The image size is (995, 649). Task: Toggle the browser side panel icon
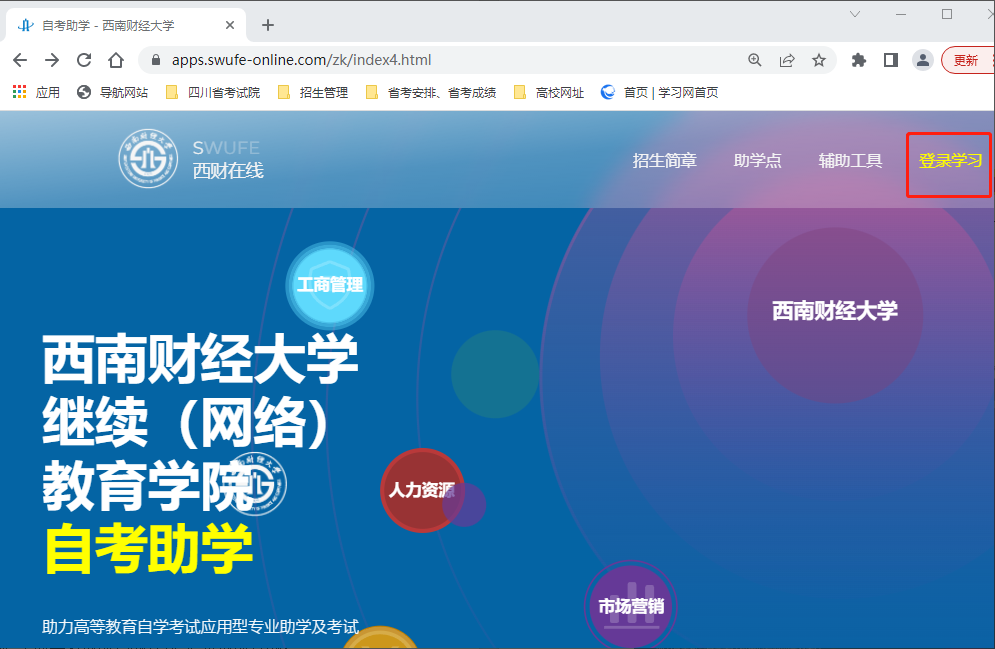(x=891, y=60)
